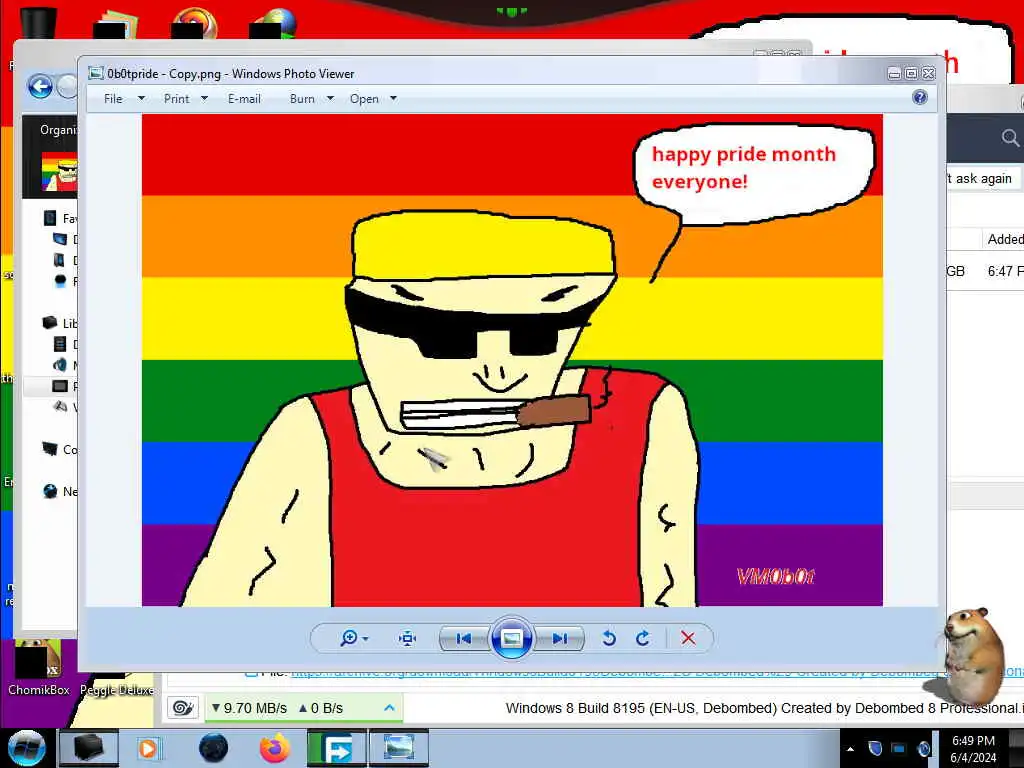1024x768 pixels.
Task: Click the Actual Size fit button
Action: coord(408,638)
